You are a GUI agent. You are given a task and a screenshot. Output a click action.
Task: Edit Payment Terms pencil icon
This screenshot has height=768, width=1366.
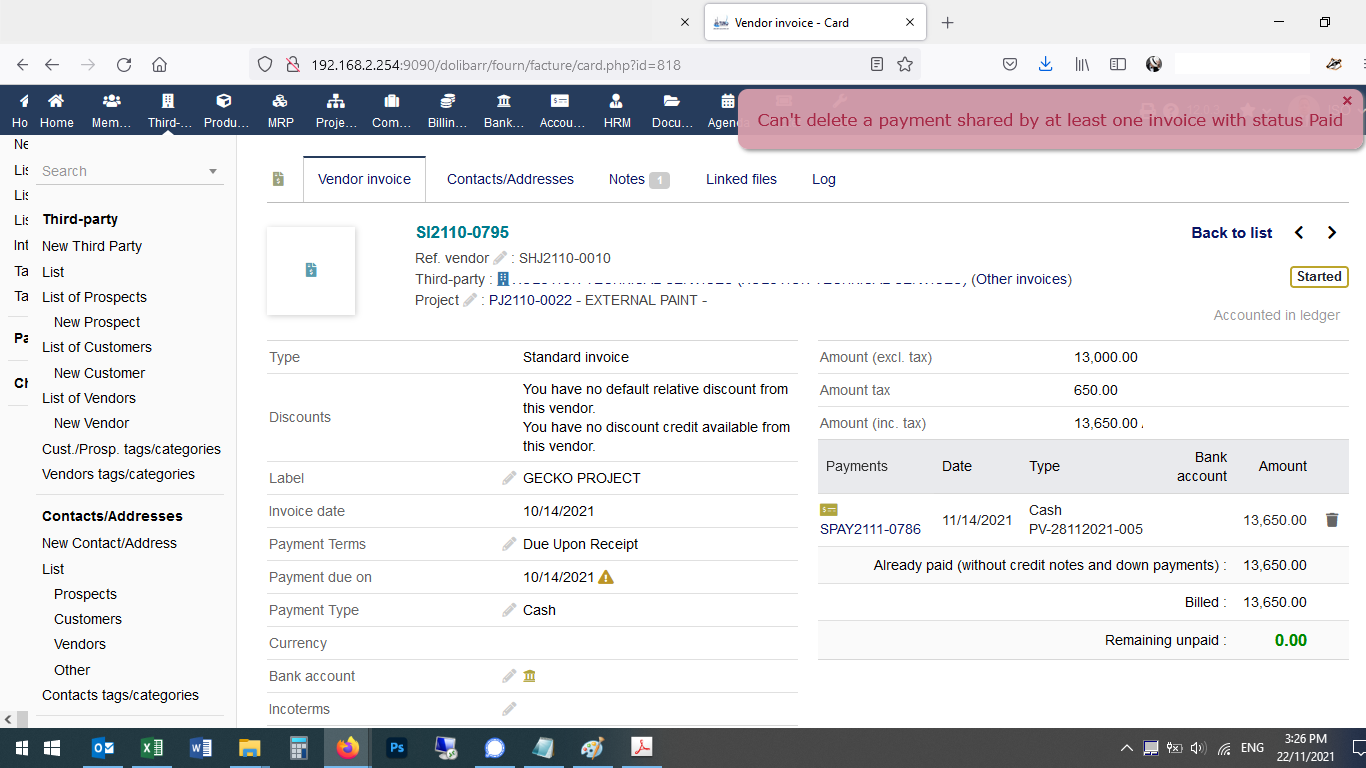click(x=509, y=544)
